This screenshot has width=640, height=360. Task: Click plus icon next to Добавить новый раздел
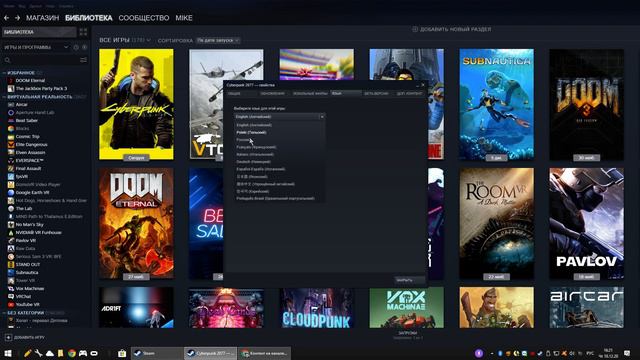[415, 29]
